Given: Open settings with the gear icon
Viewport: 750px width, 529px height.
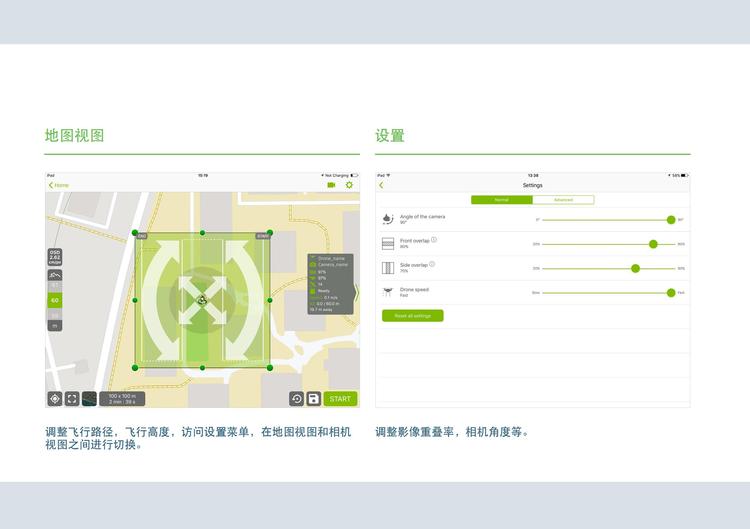Looking at the screenshot, I should [x=349, y=185].
